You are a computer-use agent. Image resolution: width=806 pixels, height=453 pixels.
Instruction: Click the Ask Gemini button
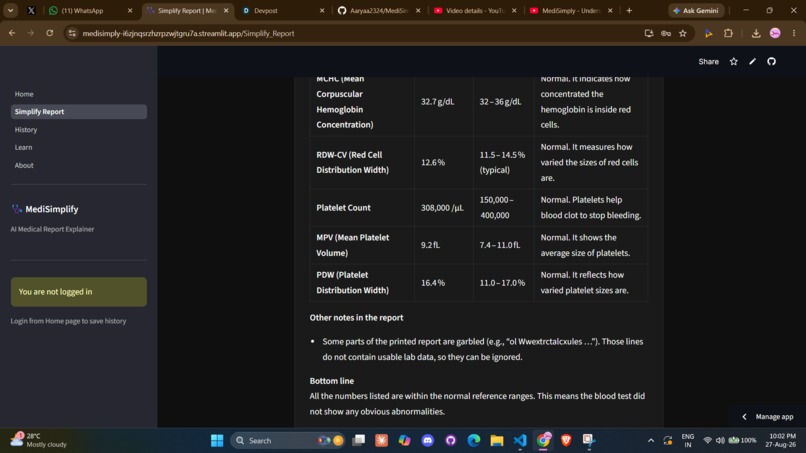pos(695,10)
